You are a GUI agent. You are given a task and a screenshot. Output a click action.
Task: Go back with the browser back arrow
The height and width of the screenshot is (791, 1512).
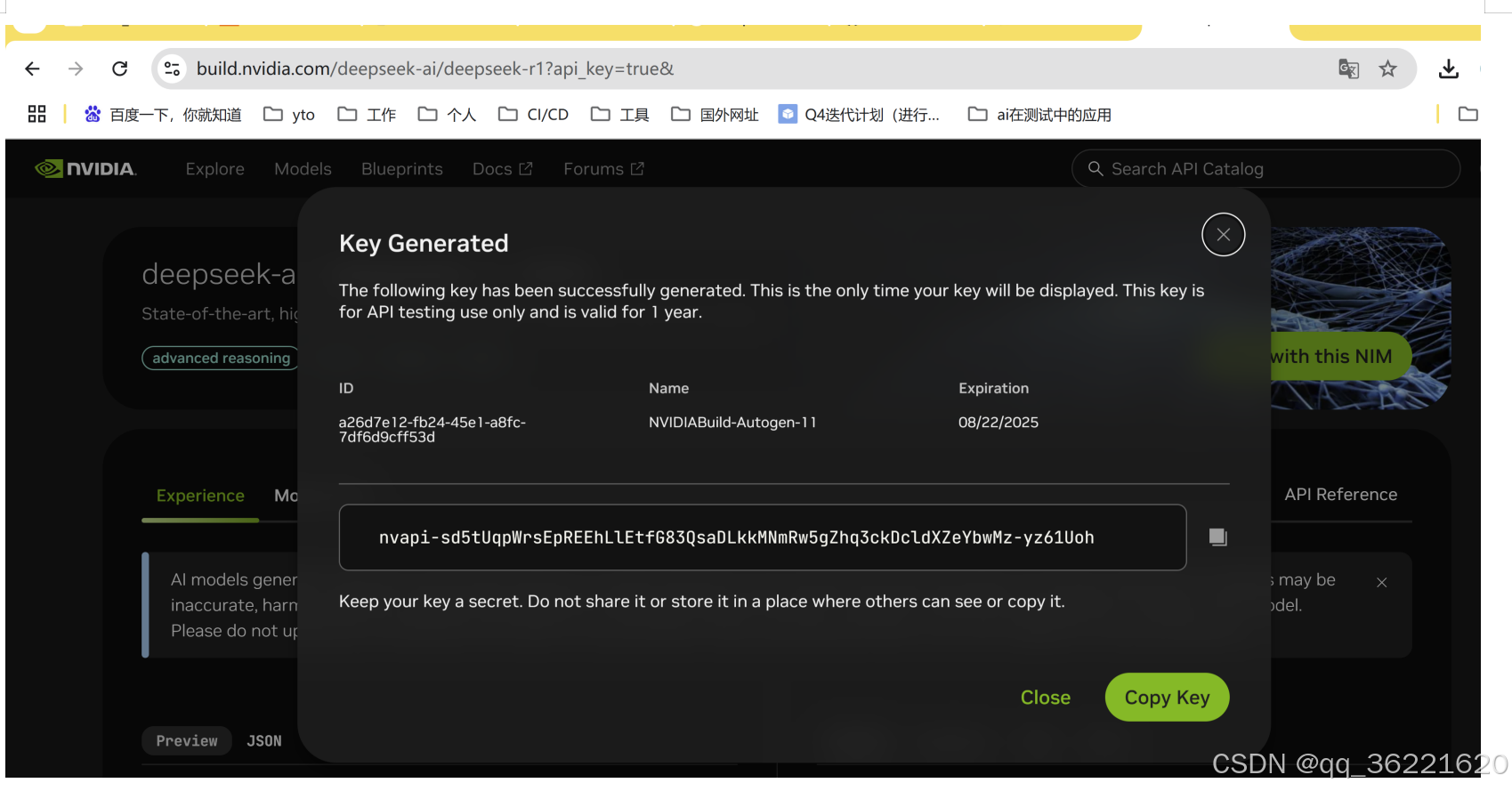pyautogui.click(x=33, y=69)
